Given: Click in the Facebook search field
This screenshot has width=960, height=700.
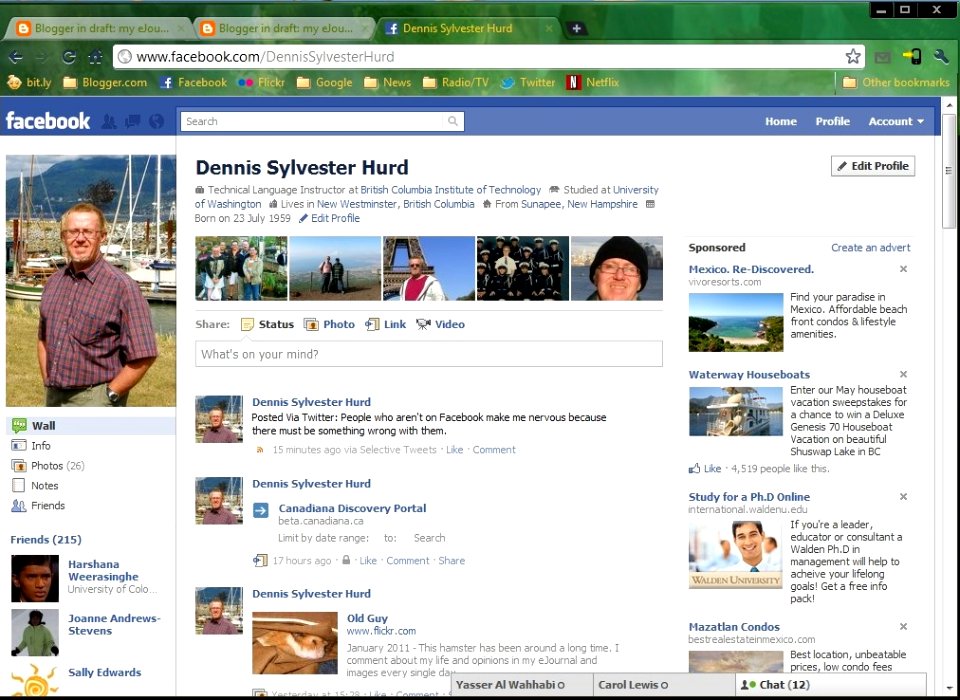Looking at the screenshot, I should pyautogui.click(x=322, y=121).
